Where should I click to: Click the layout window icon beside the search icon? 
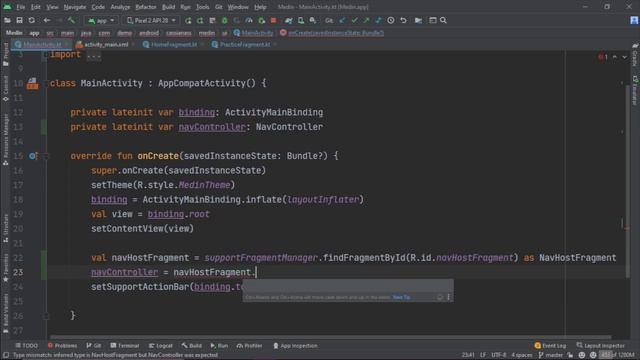[x=433, y=20]
